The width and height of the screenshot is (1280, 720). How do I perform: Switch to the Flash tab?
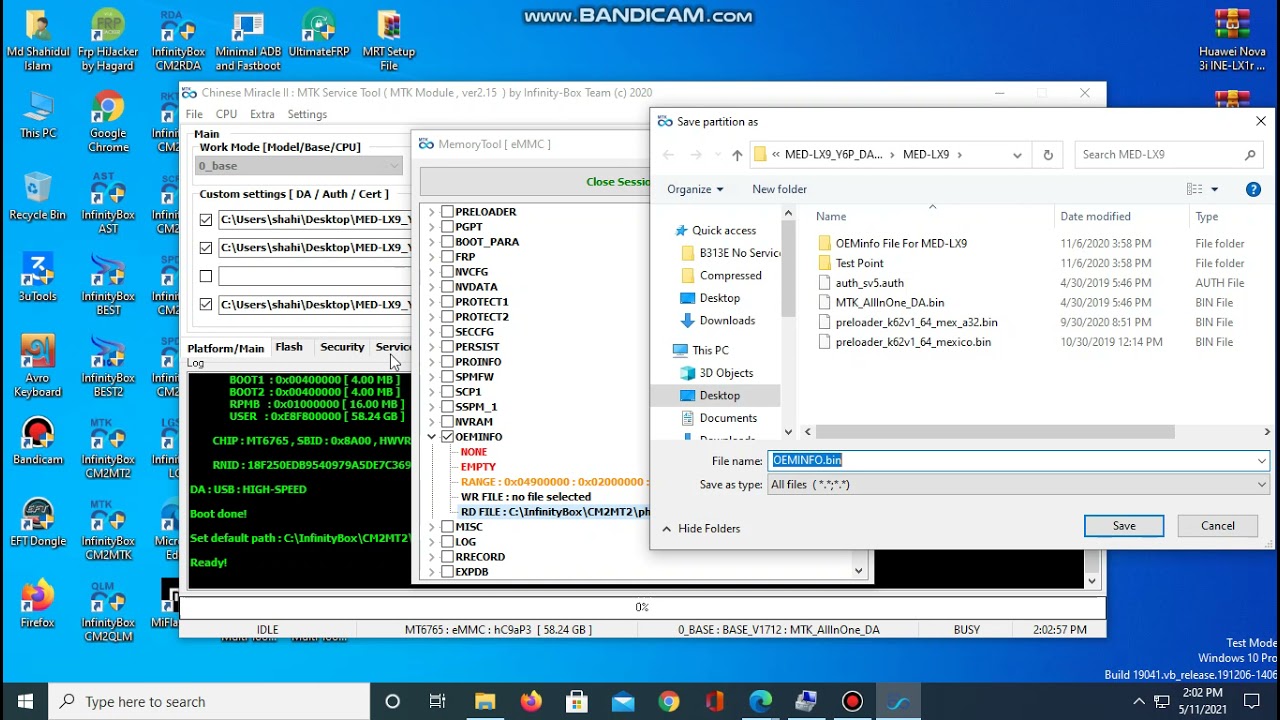click(289, 347)
